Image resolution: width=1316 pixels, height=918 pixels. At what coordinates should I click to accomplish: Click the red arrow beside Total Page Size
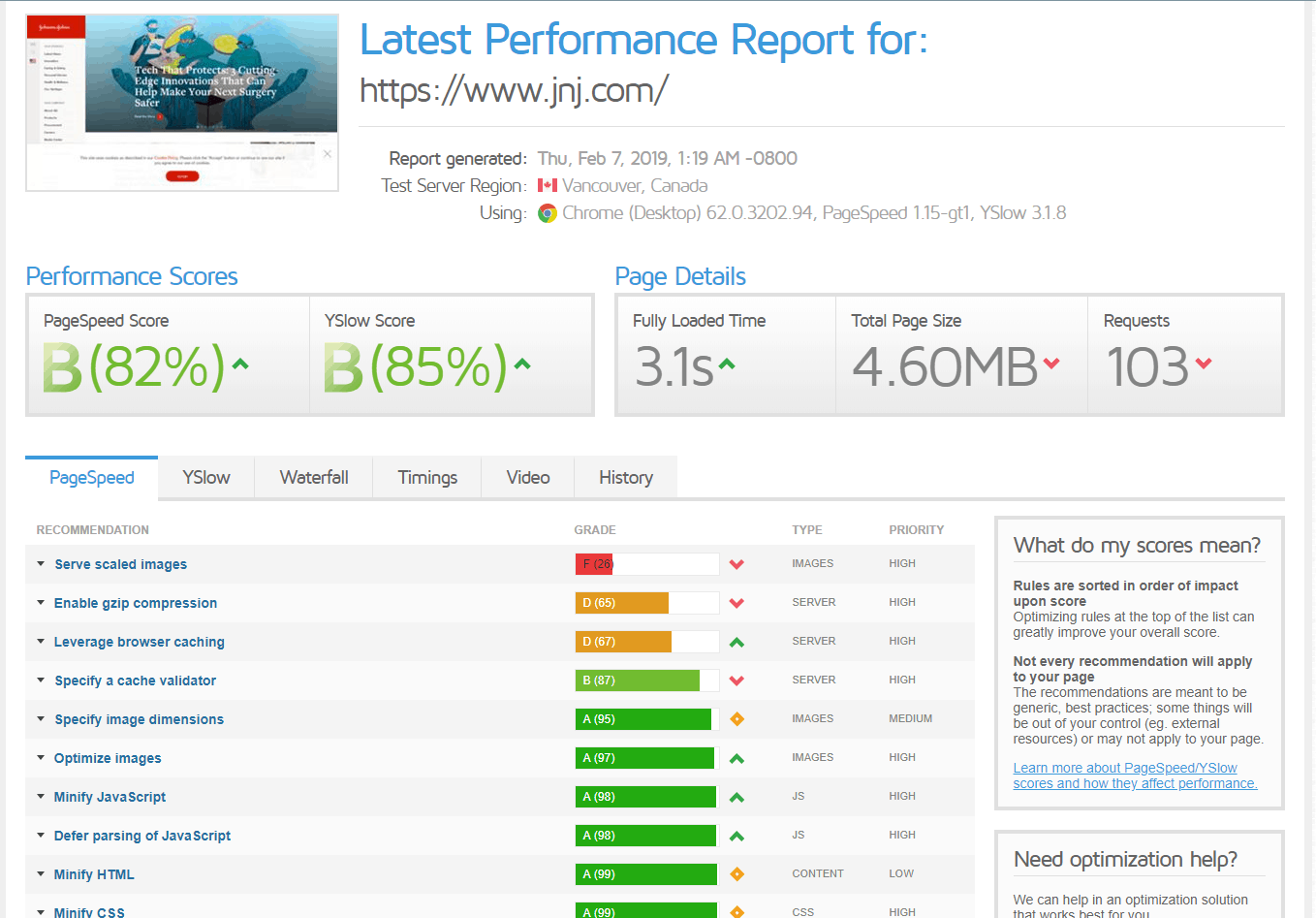(x=1051, y=364)
